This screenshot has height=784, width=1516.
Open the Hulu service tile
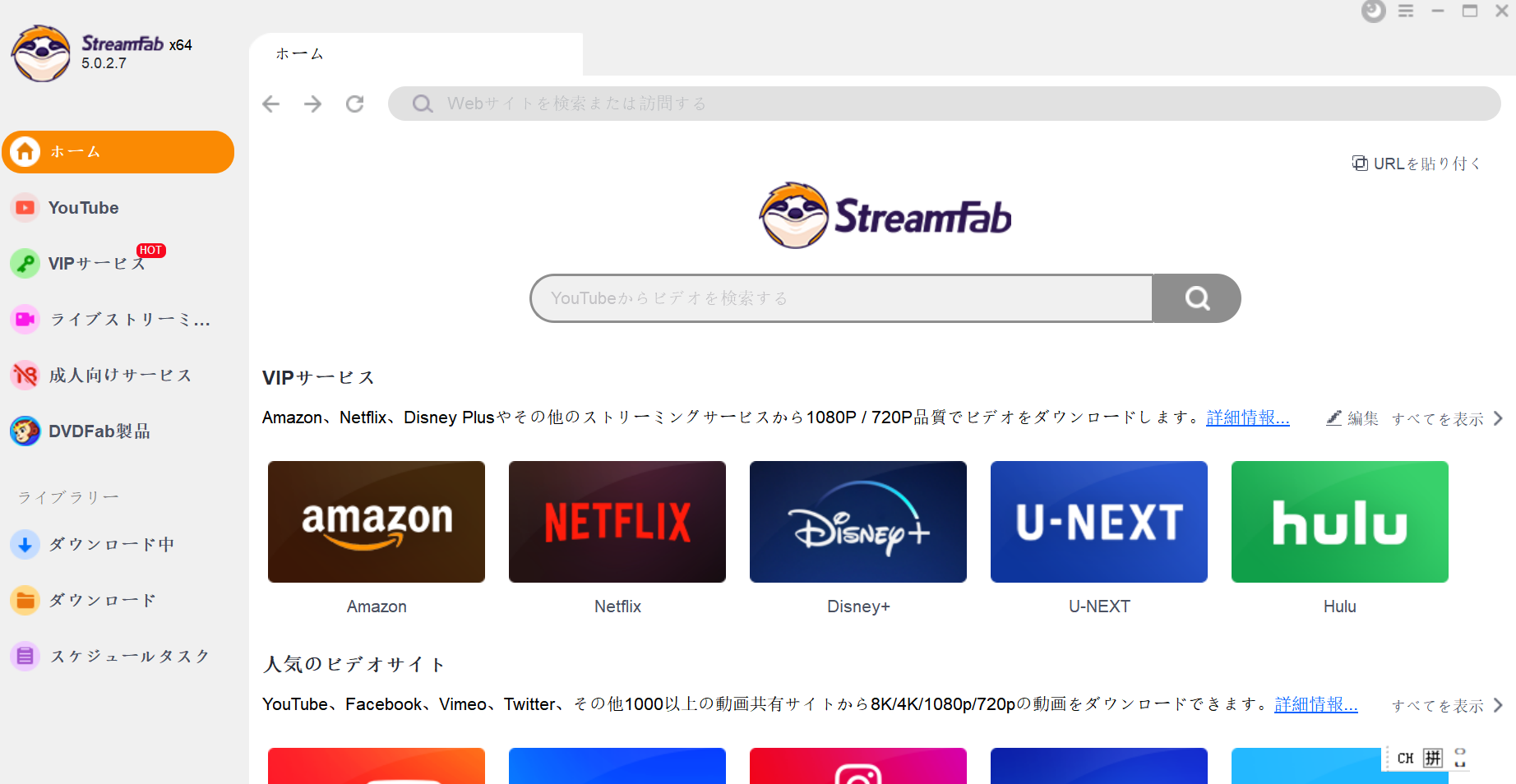coord(1340,522)
